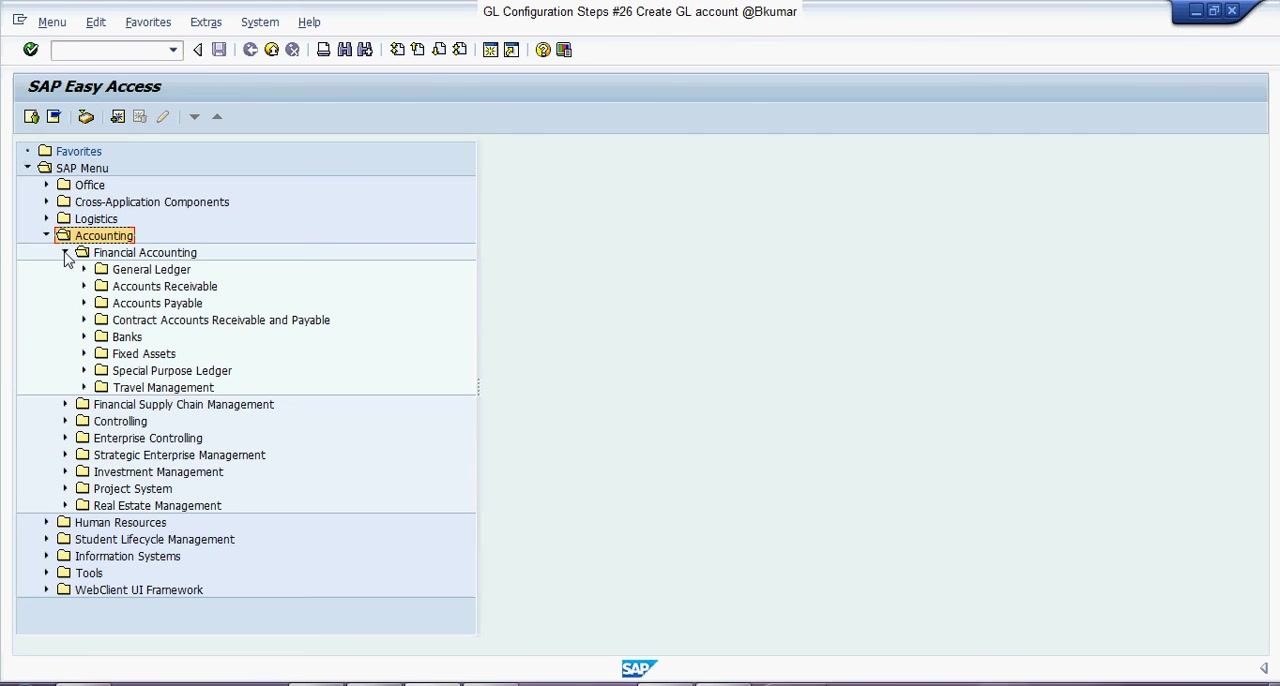
Task: Click the green Enter checkmark icon
Action: 30,50
